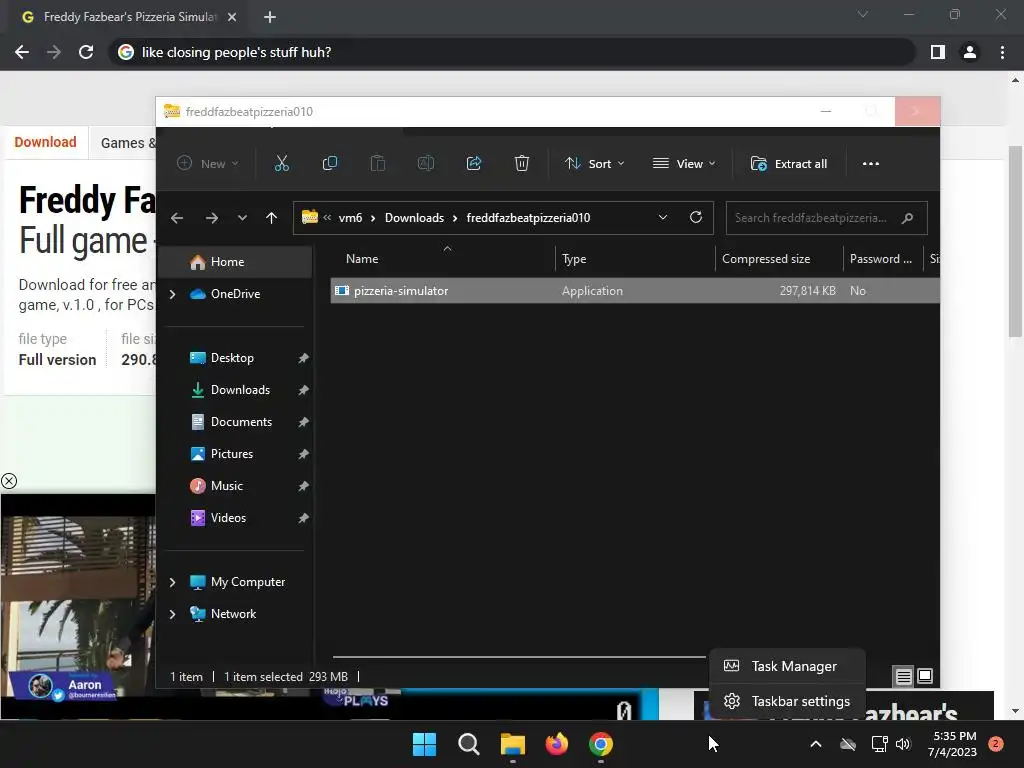
Task: Select Taskbar settings from context menu
Action: point(787,701)
